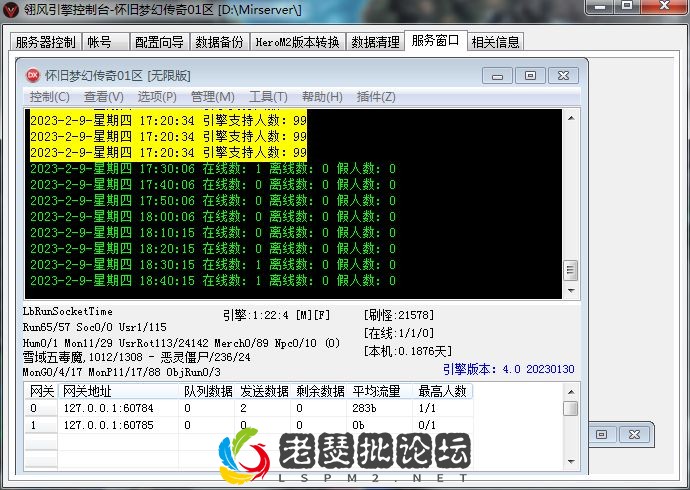Click the 17:30:06 在线数 log line
This screenshot has height=490, width=690.
213,169
